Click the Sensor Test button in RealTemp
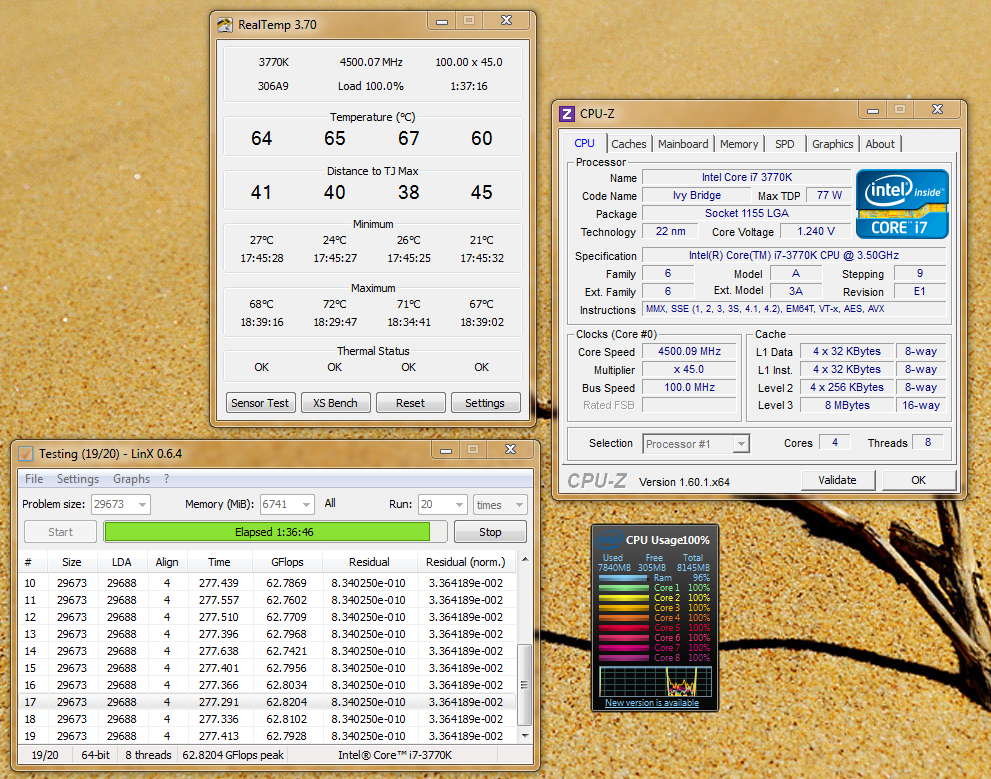This screenshot has height=779, width=991. tap(260, 403)
